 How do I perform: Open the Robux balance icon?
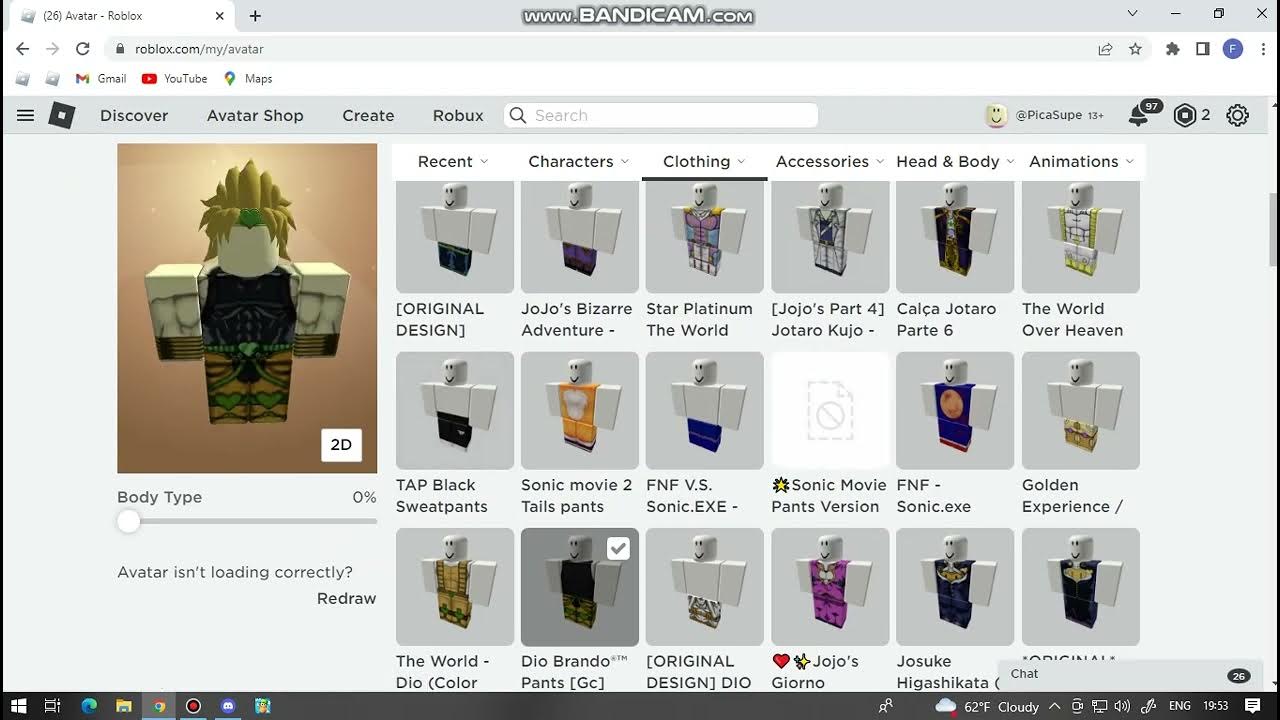click(x=1185, y=116)
